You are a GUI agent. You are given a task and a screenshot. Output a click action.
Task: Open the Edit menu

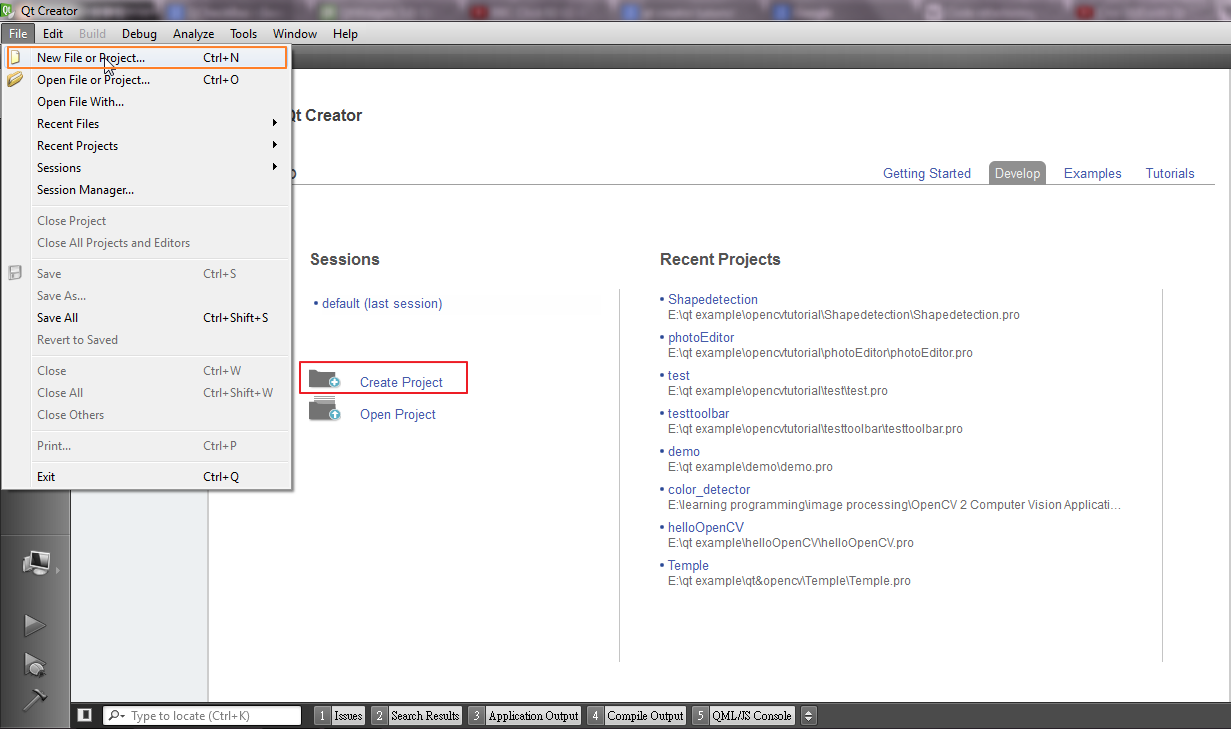coord(53,33)
